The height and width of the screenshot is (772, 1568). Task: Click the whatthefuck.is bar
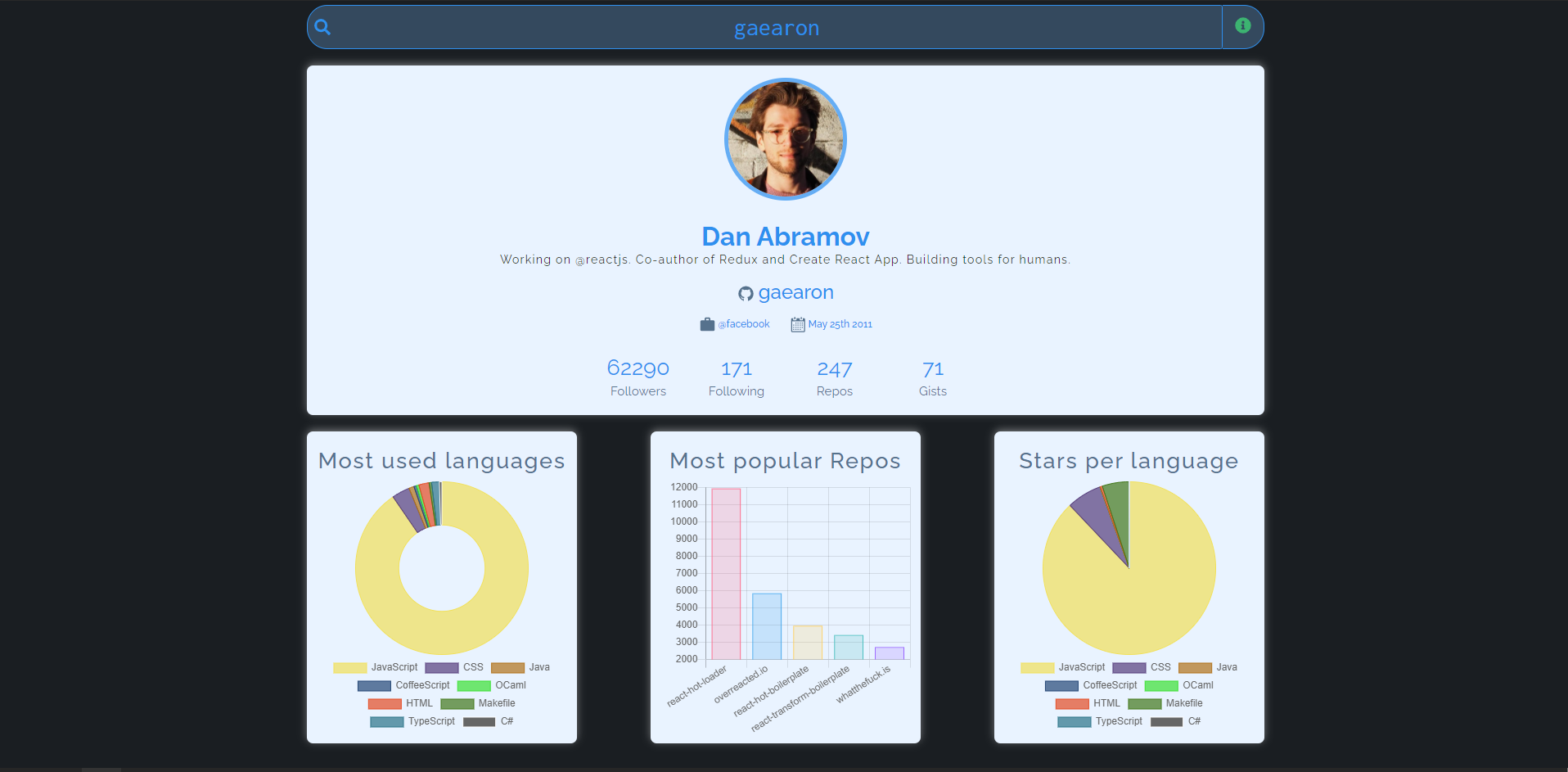[890, 653]
